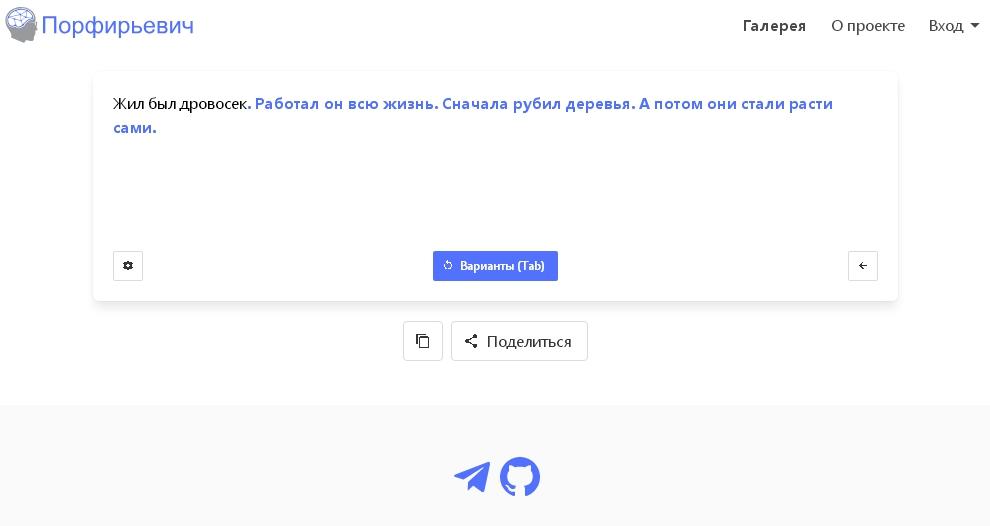Open the Порфирьевич home title link

[117, 26]
